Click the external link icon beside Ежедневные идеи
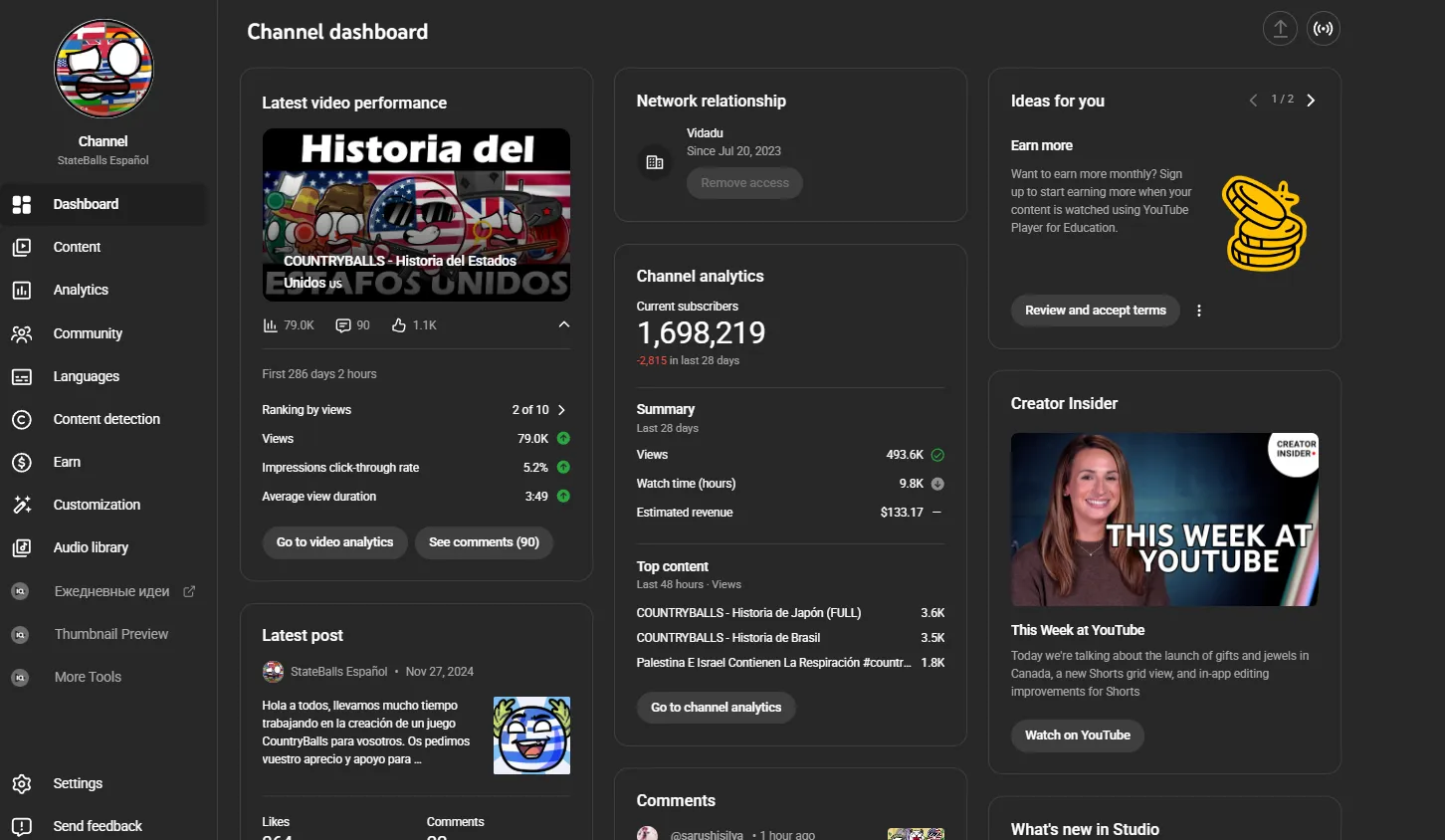 point(189,591)
